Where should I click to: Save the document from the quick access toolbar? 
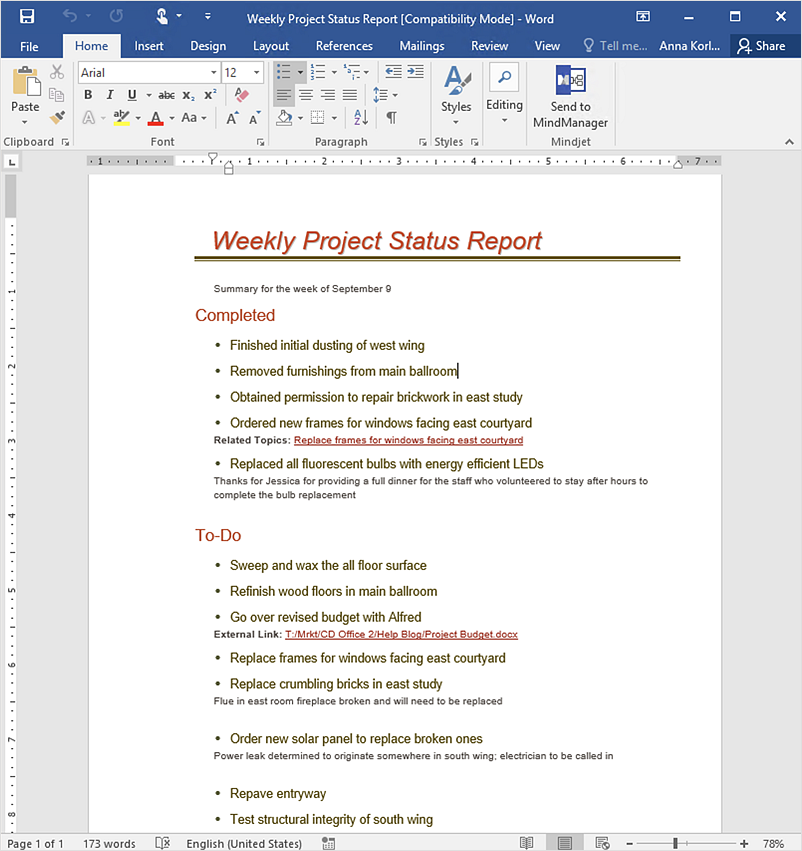click(27, 17)
